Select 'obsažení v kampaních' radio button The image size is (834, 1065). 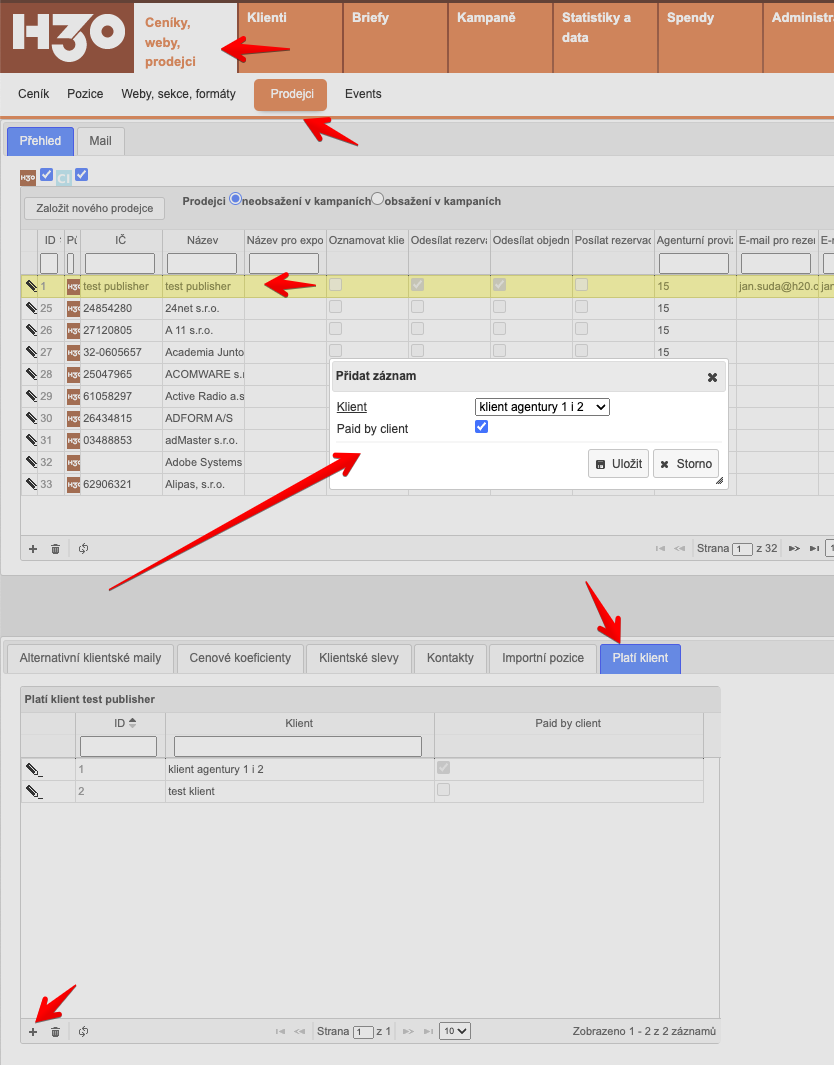pyautogui.click(x=378, y=199)
